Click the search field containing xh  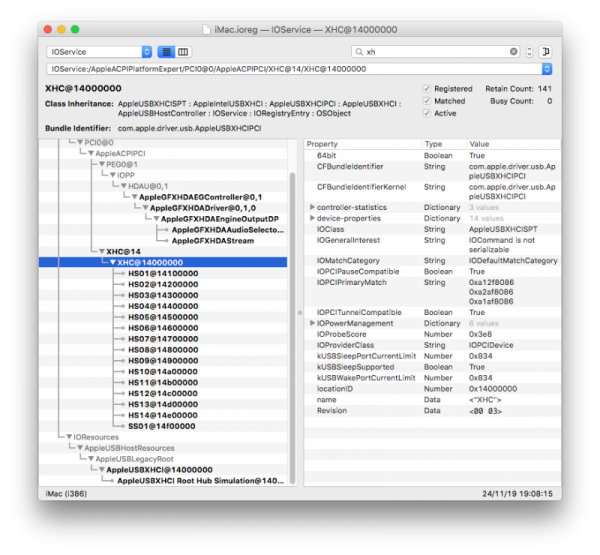point(435,52)
